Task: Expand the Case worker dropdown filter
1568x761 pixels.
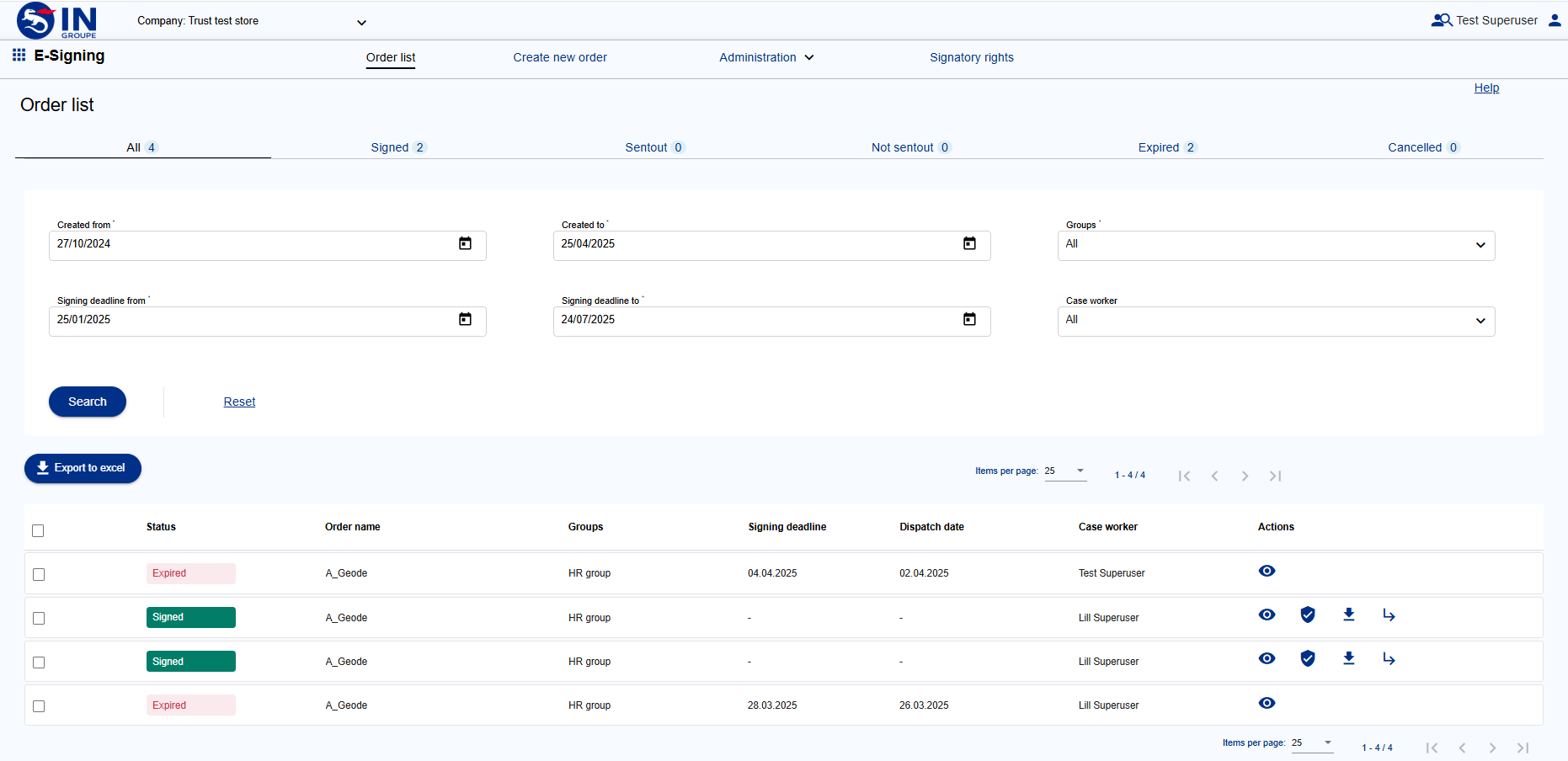Action: tap(1276, 321)
